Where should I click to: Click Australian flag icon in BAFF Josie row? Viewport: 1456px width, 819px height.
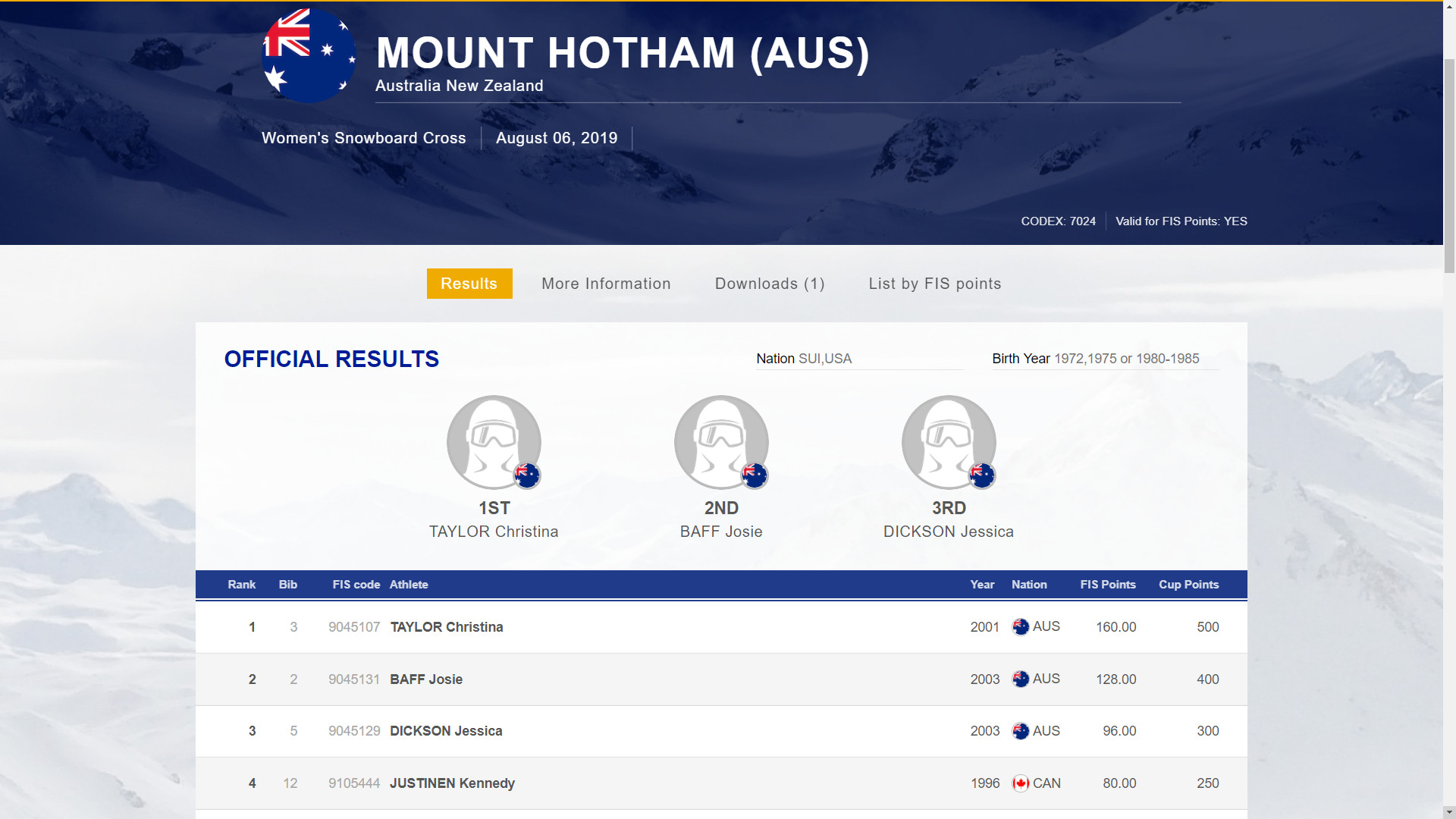(x=1021, y=679)
